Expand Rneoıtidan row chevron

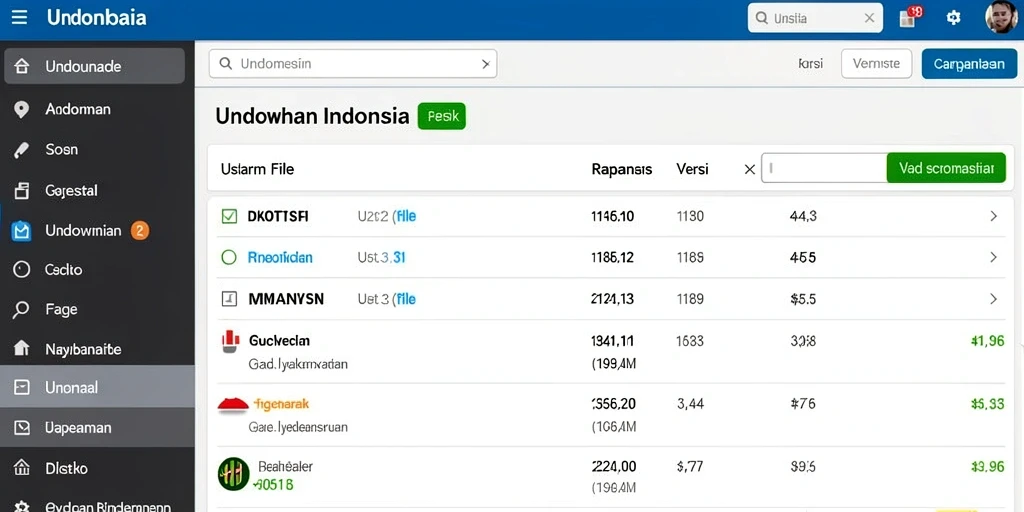click(993, 257)
